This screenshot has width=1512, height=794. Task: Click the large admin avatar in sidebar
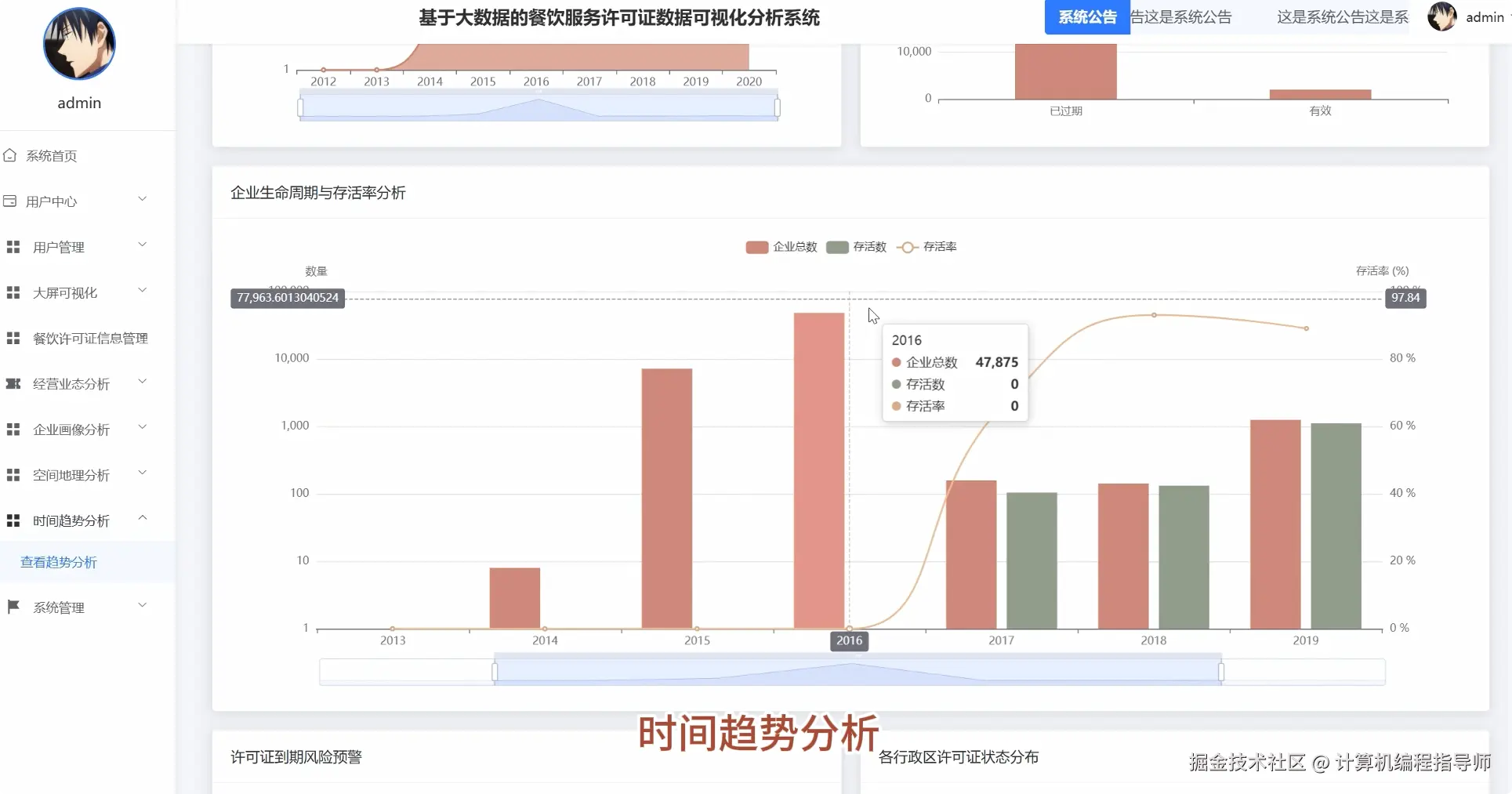click(79, 44)
